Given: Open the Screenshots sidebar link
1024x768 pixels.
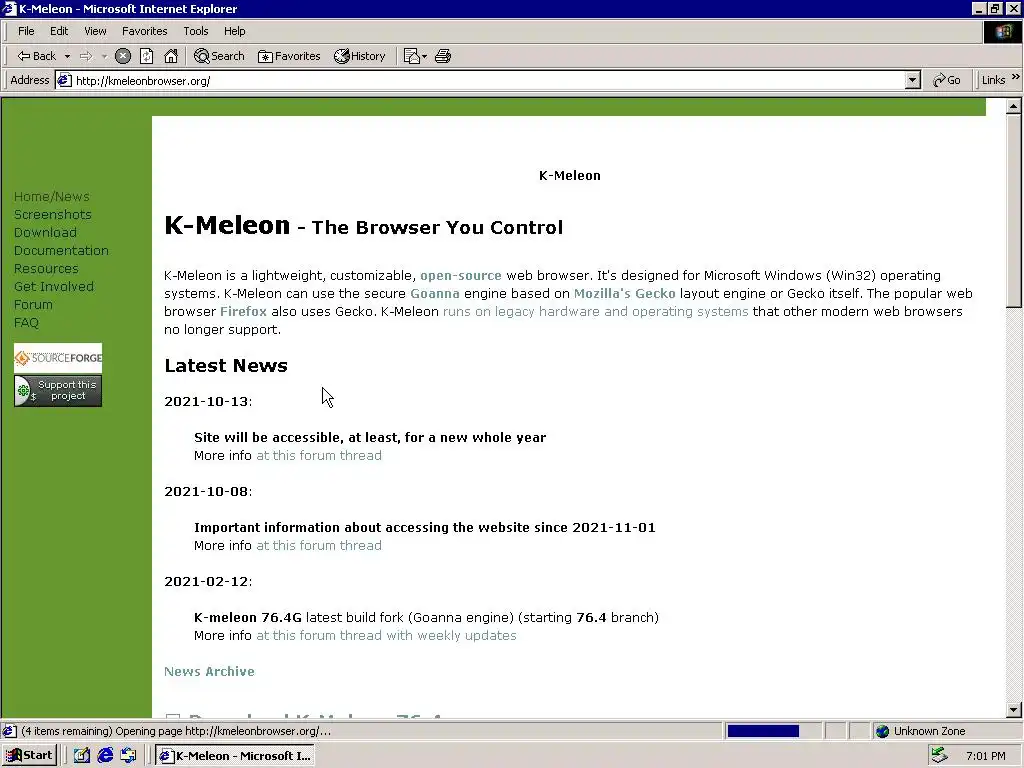Looking at the screenshot, I should pos(53,214).
